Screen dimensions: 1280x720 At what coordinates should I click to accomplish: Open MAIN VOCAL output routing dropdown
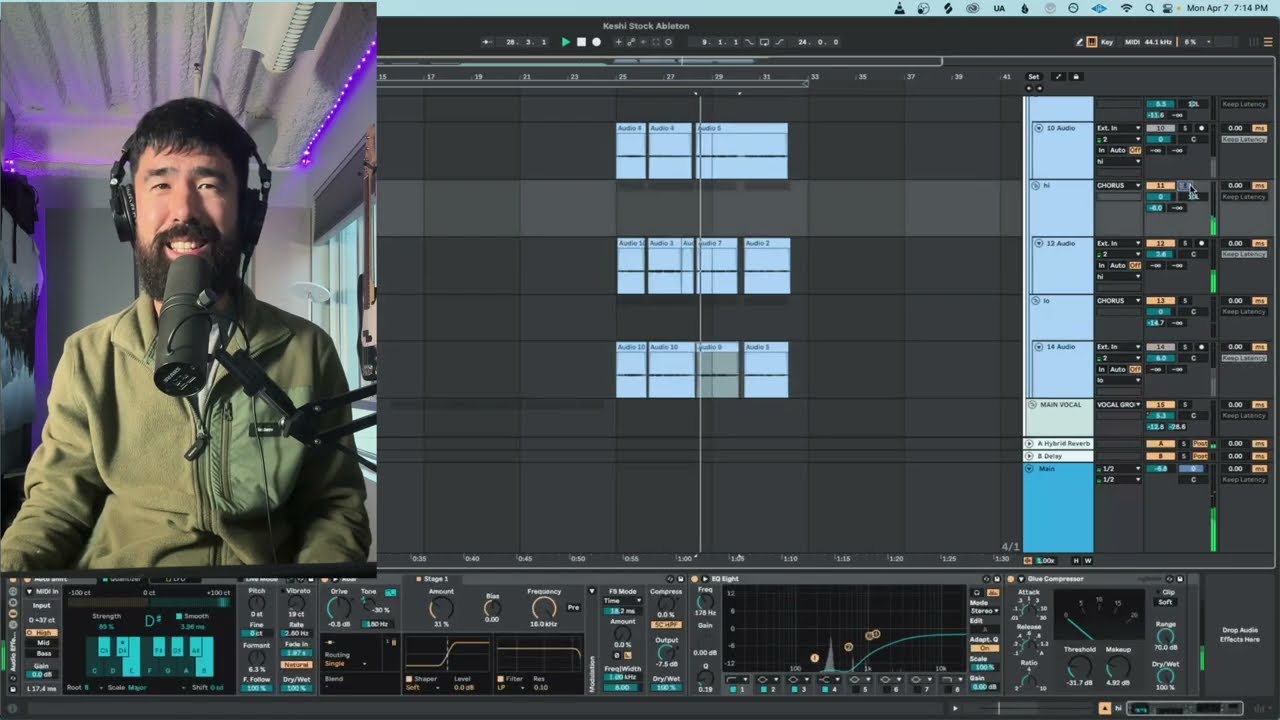[1119, 405]
